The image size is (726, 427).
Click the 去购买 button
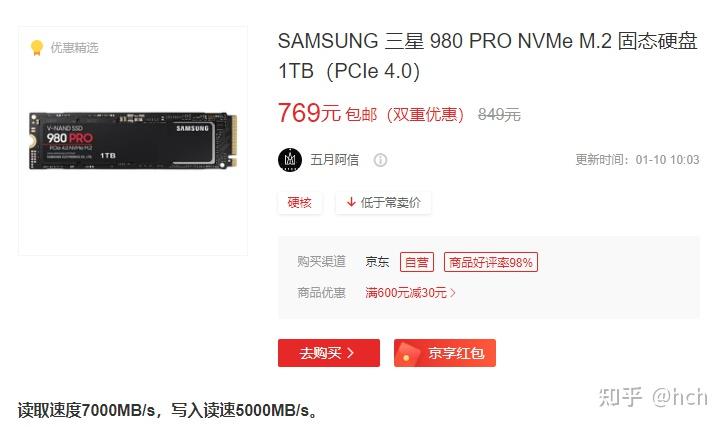329,353
